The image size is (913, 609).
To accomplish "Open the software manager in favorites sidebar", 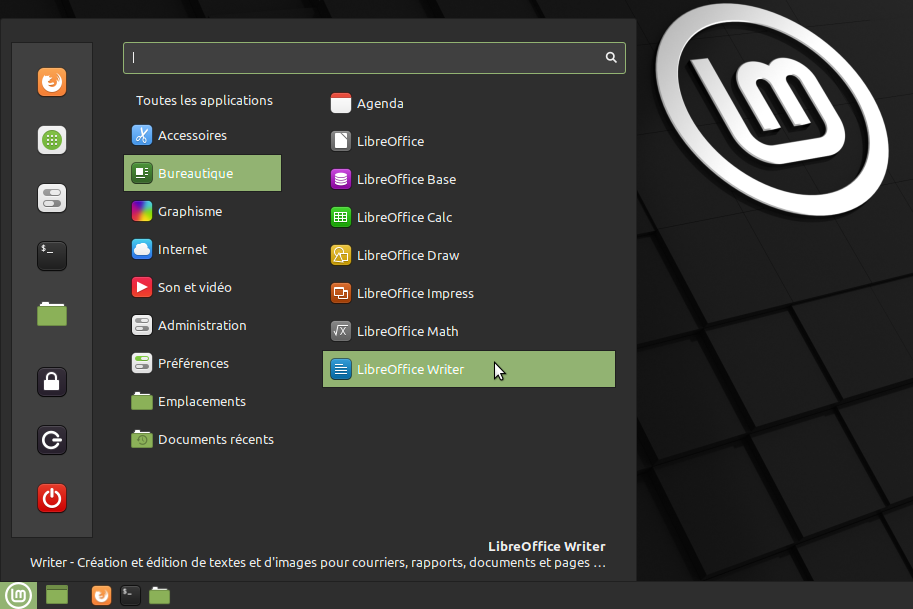I will coord(52,140).
